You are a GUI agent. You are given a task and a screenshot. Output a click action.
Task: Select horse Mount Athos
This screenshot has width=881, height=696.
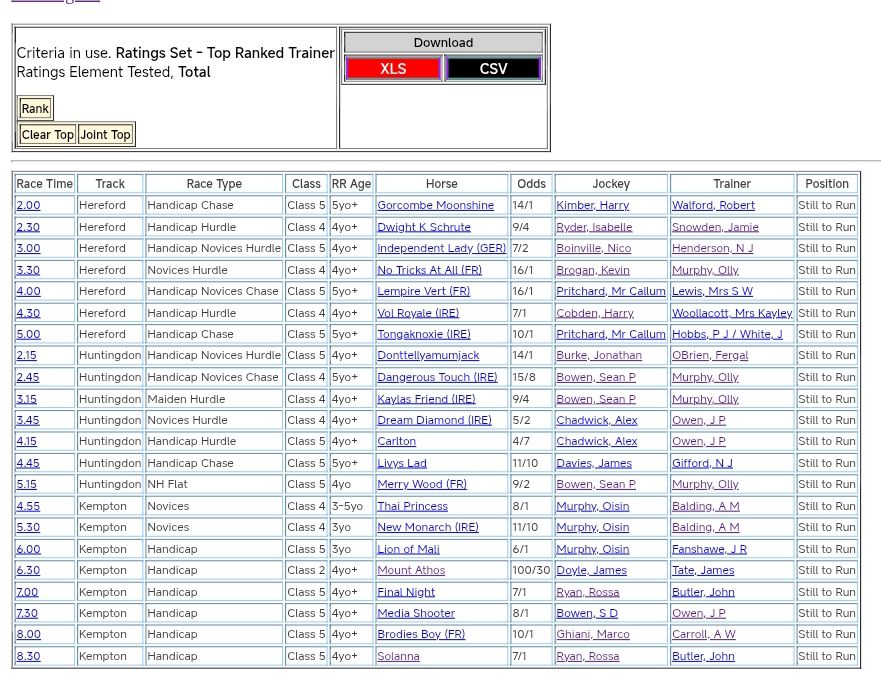pos(413,570)
